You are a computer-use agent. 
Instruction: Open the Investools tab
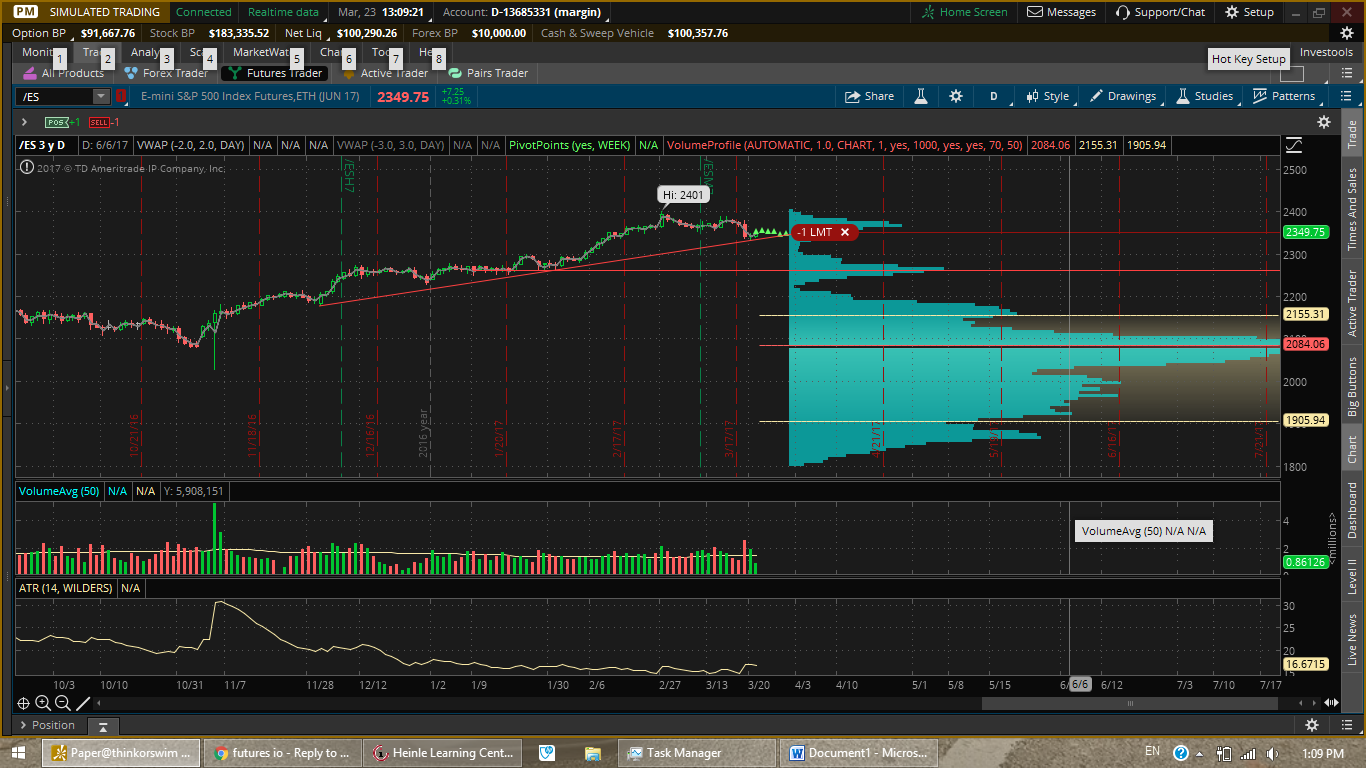click(x=1326, y=52)
